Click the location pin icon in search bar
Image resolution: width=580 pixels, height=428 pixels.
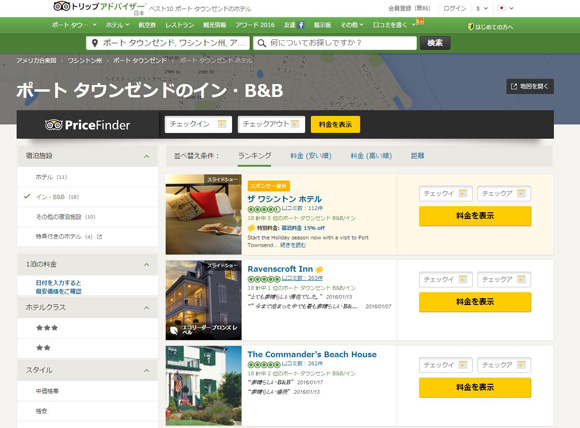click(95, 43)
